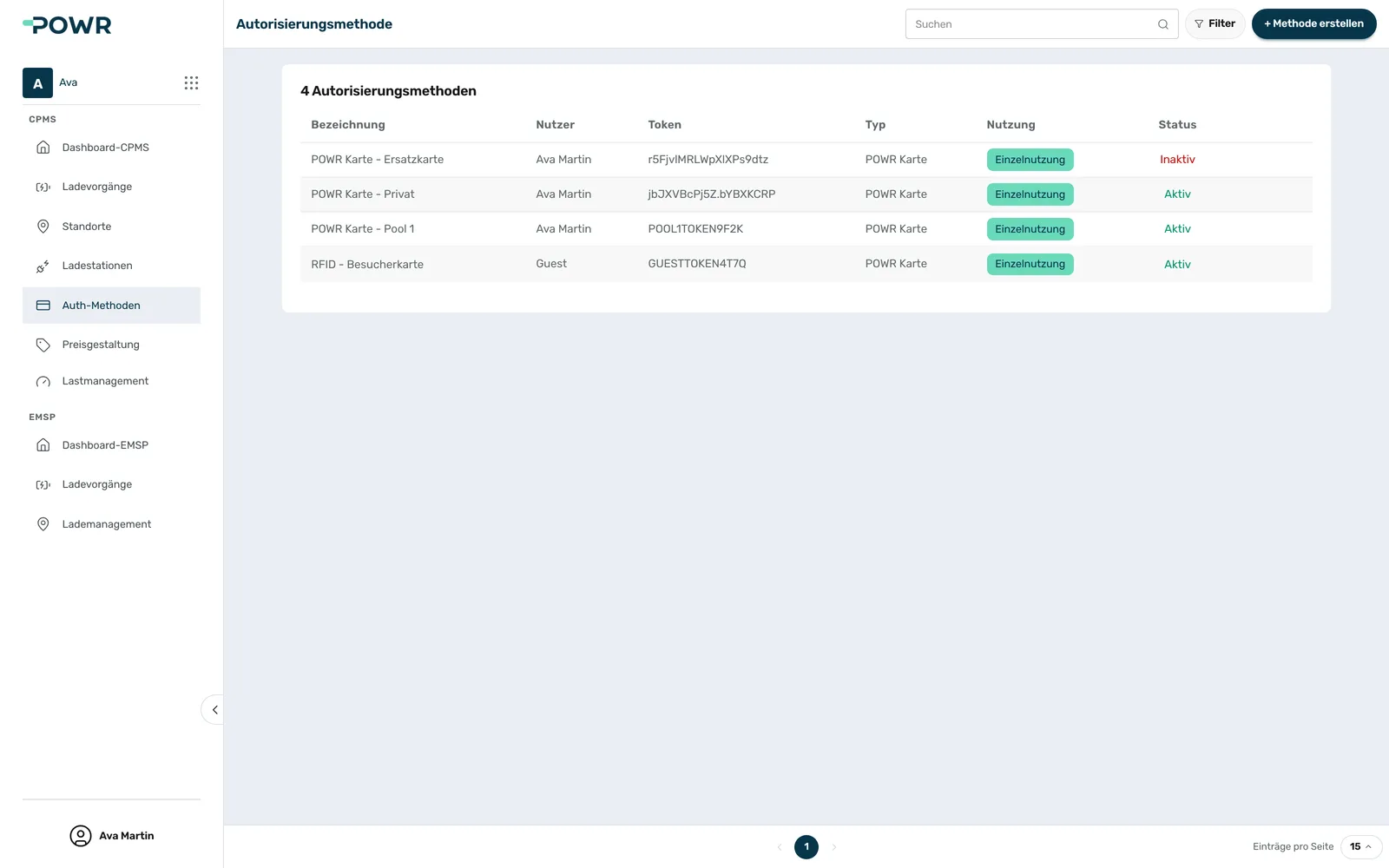Click the Auth-Methoden card icon
The width and height of the screenshot is (1389, 868).
43,306
